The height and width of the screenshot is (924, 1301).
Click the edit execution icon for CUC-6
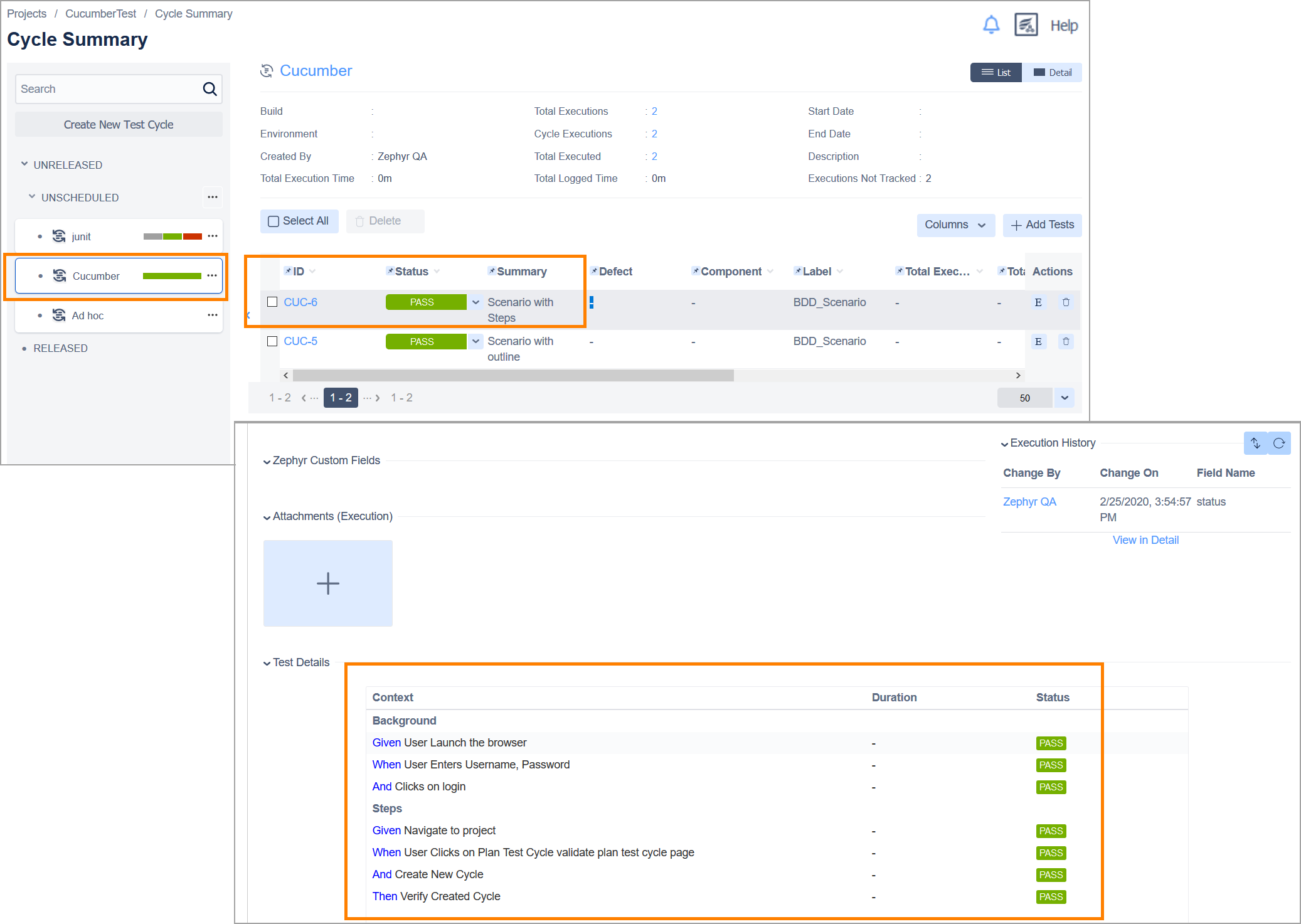click(x=1039, y=302)
